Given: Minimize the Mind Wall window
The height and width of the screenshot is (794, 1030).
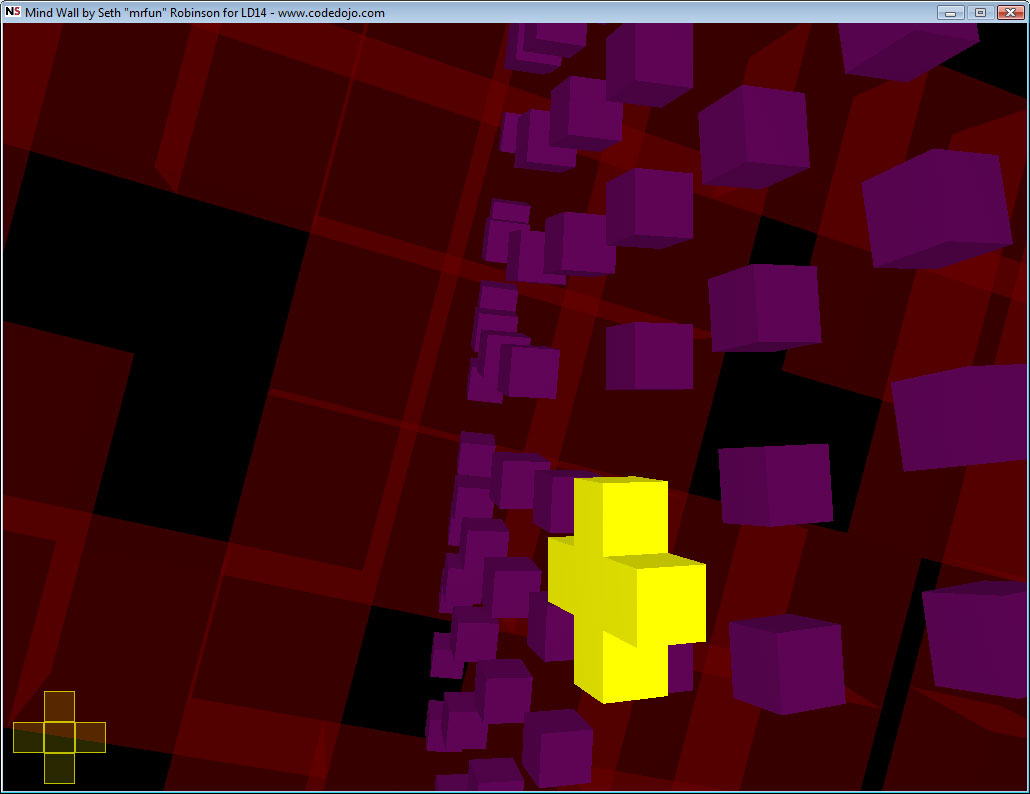Looking at the screenshot, I should click(x=950, y=12).
